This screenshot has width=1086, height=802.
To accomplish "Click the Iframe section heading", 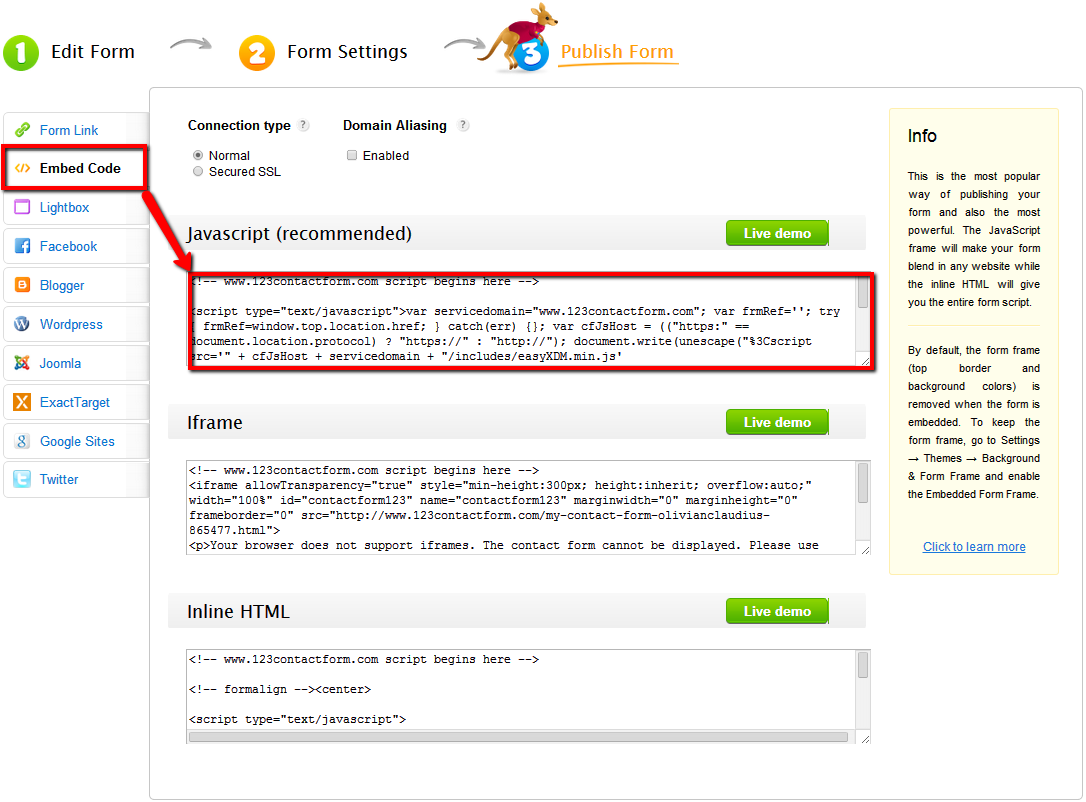I will [215, 422].
